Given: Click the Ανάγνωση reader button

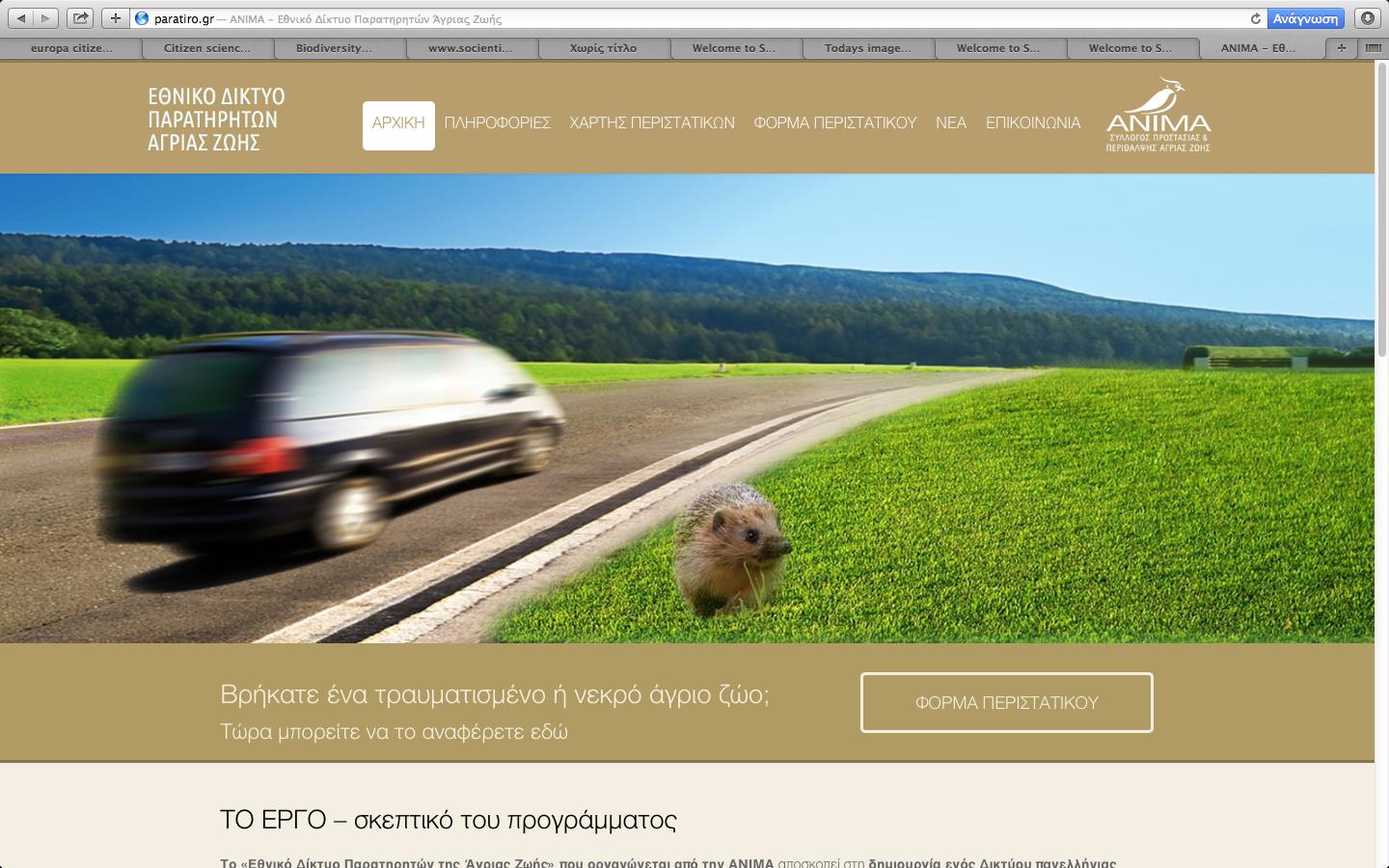Looking at the screenshot, I should pyautogui.click(x=1305, y=18).
